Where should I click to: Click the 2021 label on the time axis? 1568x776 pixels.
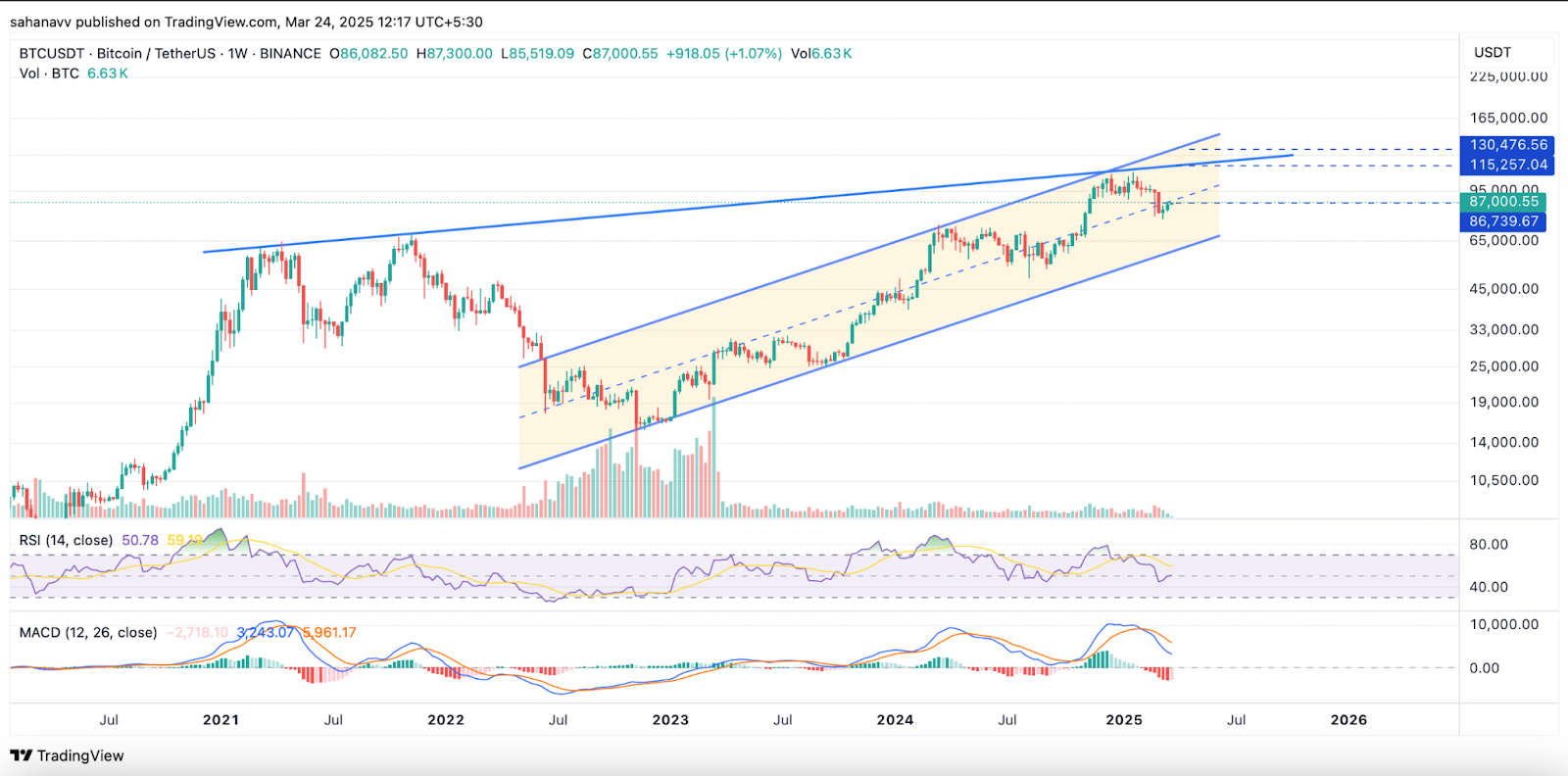pos(220,720)
